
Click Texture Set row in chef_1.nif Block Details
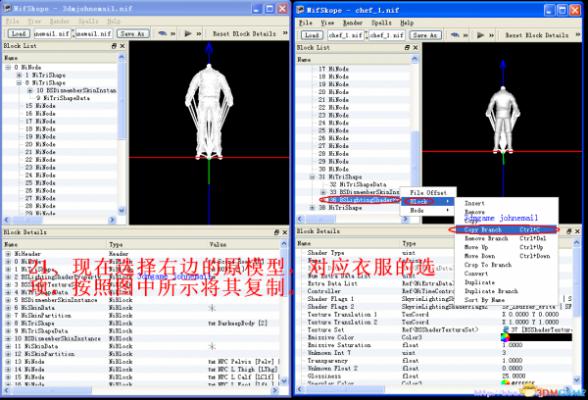[437, 330]
